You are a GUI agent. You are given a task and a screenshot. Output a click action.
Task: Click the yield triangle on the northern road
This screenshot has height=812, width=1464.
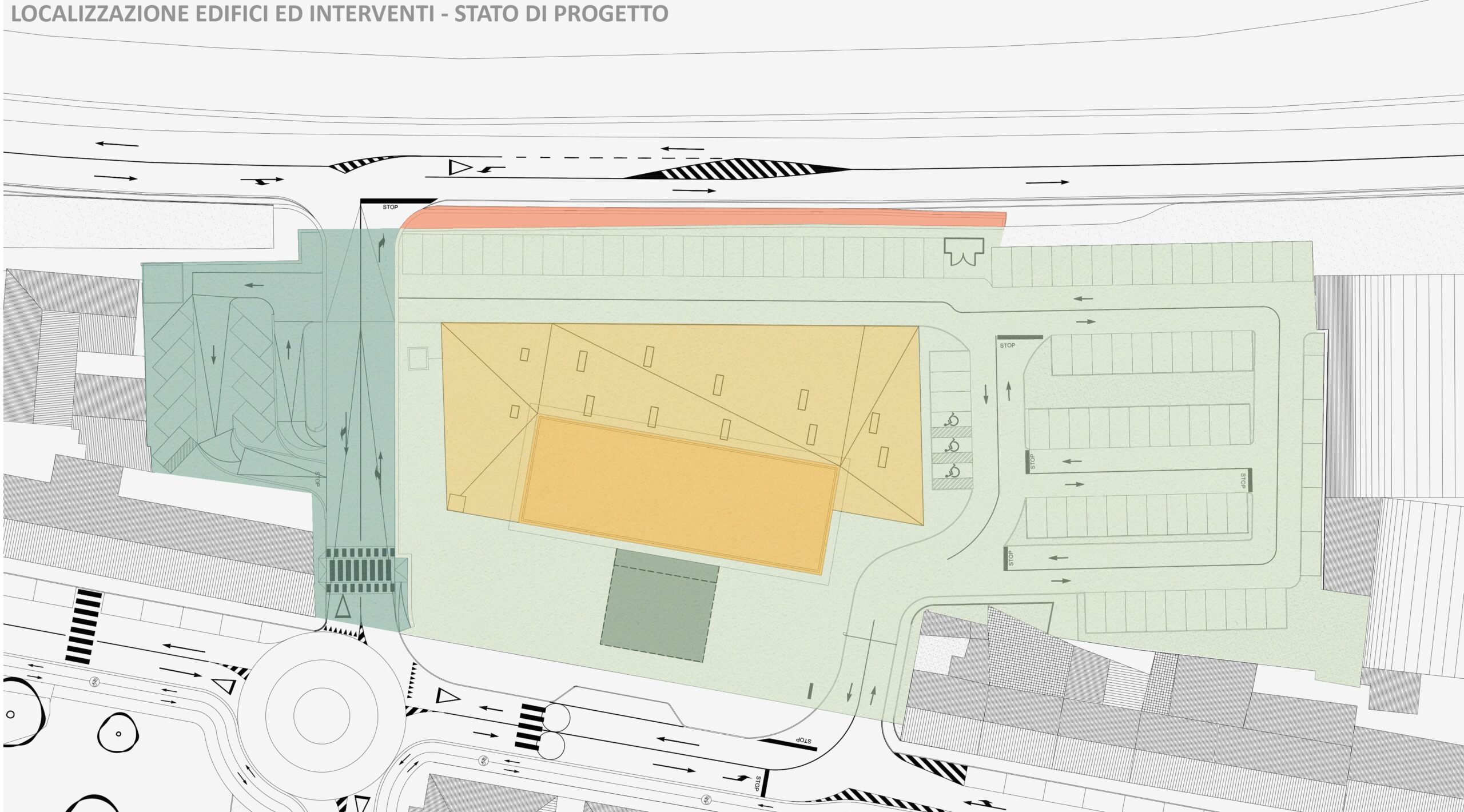457,168
